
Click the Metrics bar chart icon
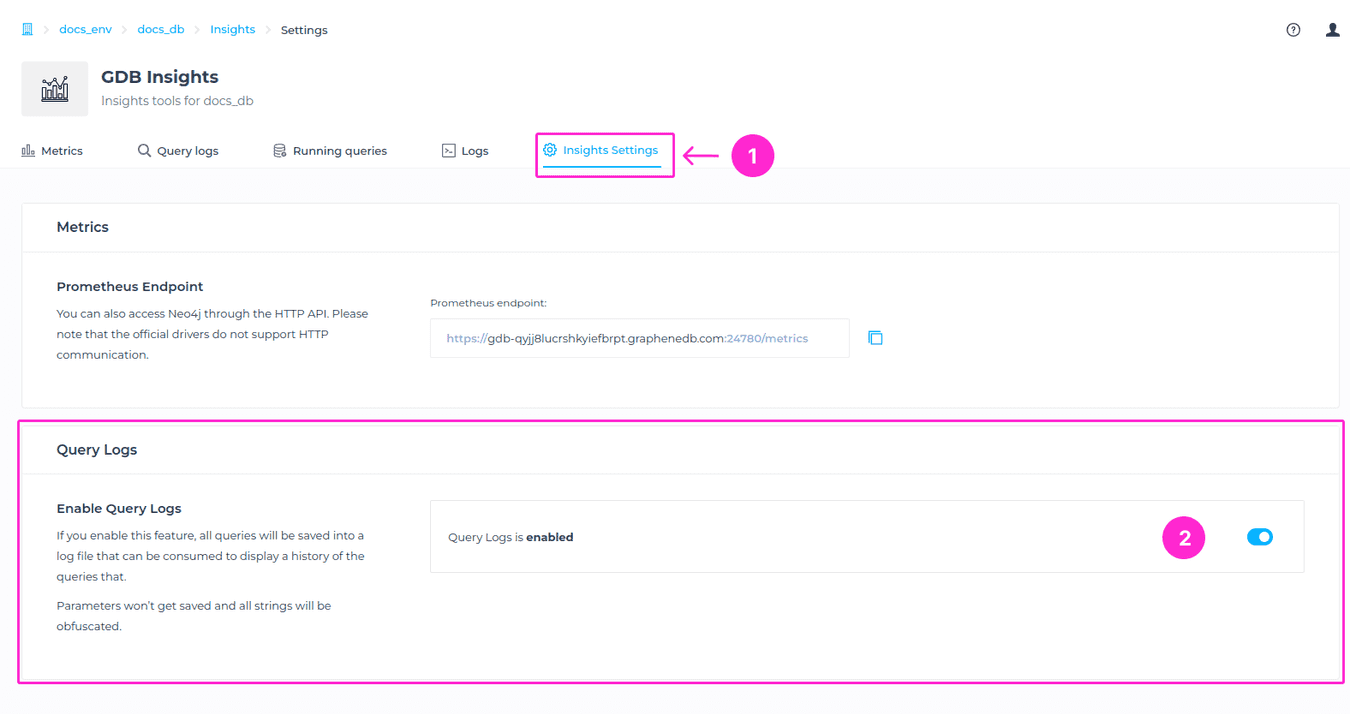coord(28,151)
